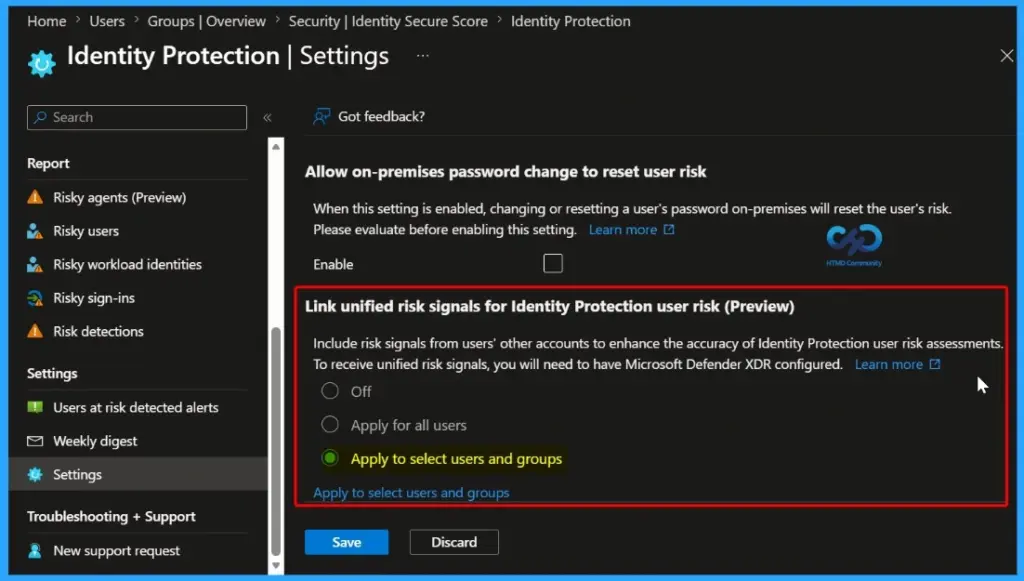Go to Identity Protection breadcrumb

(x=570, y=21)
